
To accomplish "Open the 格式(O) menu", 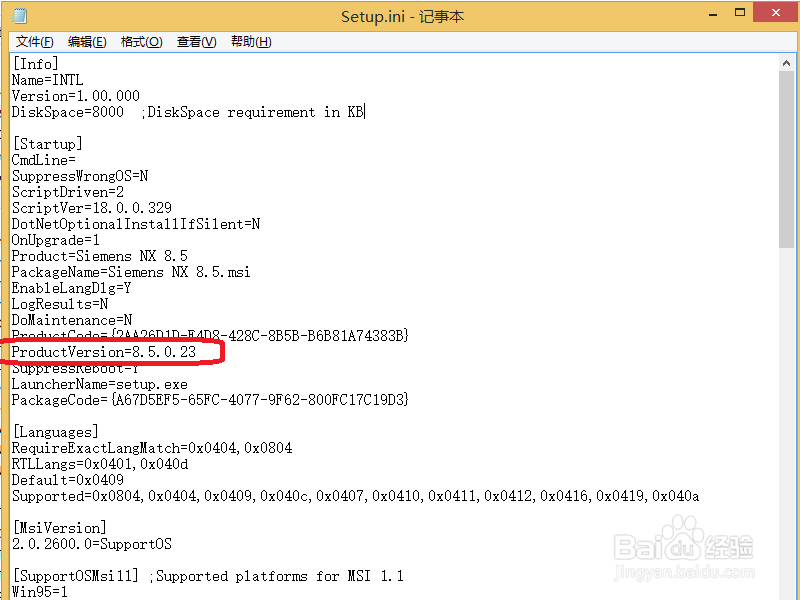I will pos(141,42).
